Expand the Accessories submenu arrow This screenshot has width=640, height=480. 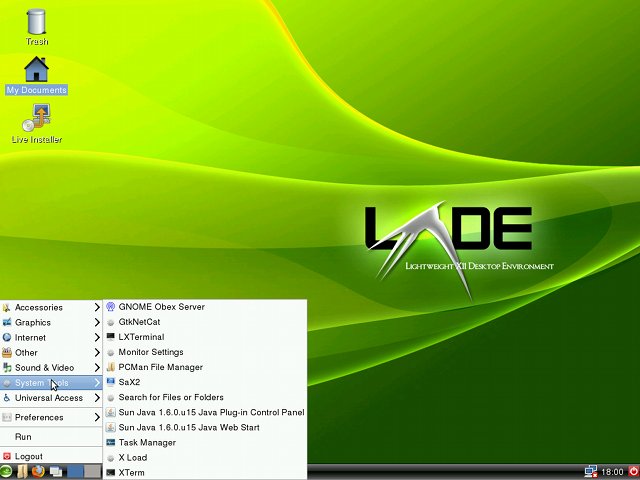(x=97, y=307)
